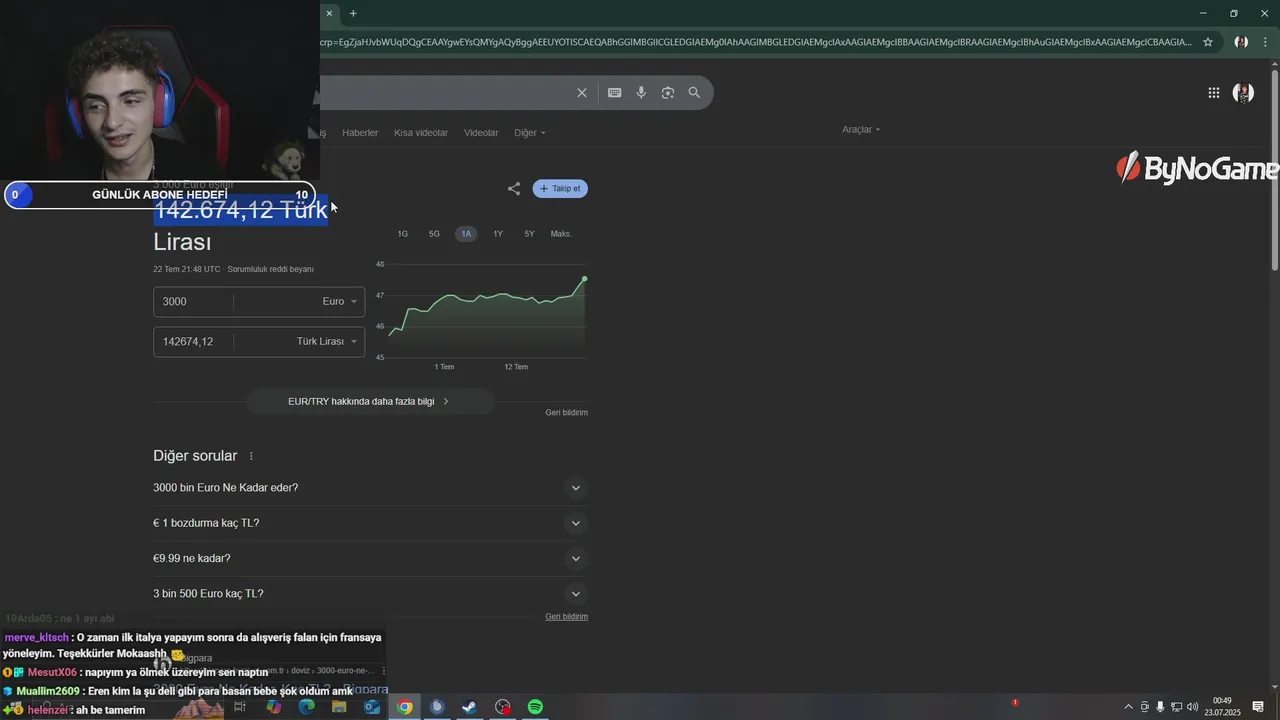Open the taskbar clock showing 00:49

coord(1222,707)
